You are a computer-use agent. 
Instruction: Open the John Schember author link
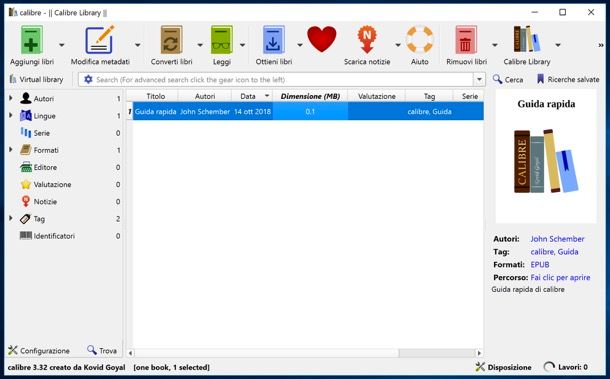557,239
